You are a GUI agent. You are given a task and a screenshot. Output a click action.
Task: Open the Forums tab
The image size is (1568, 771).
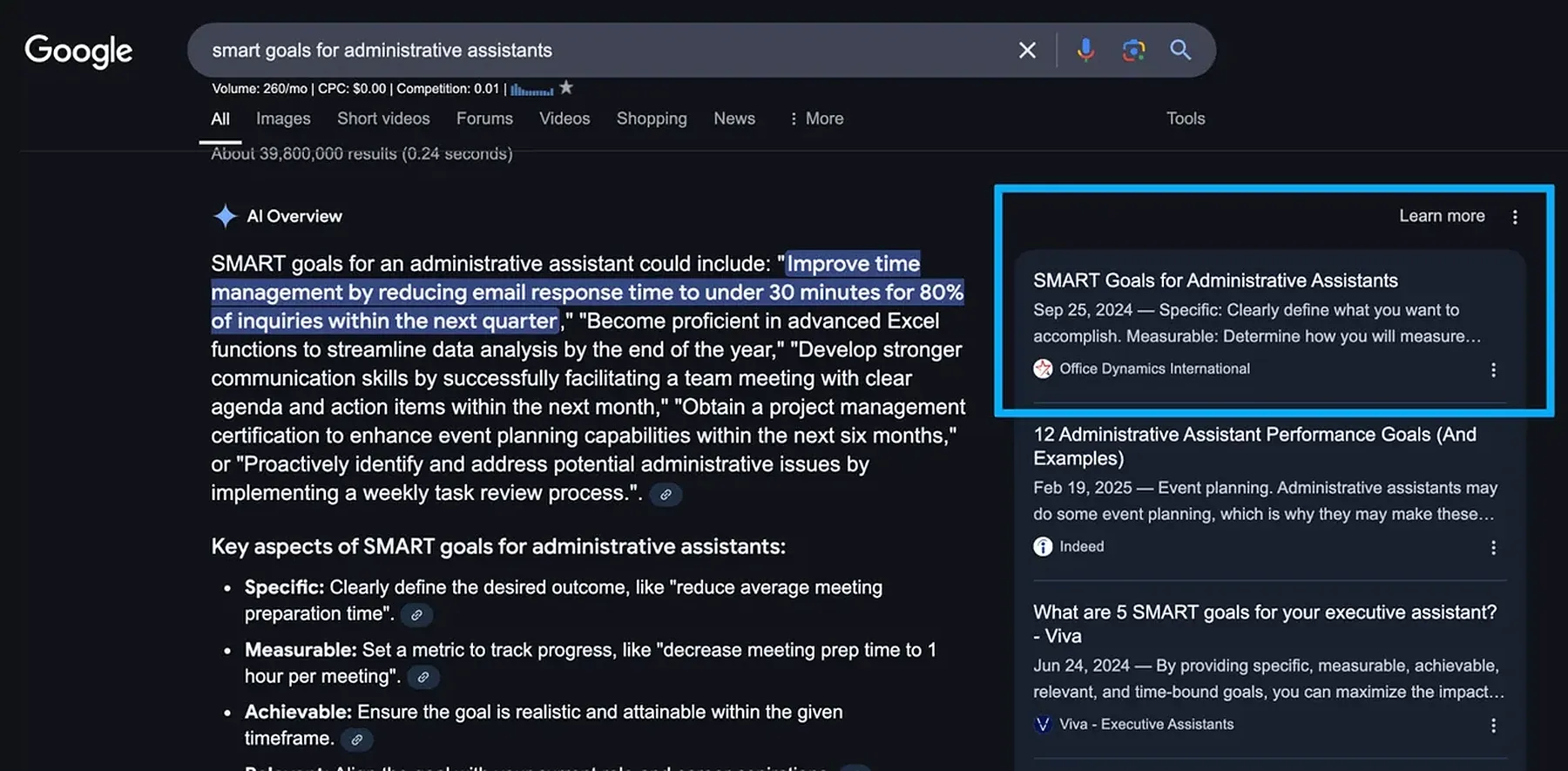(484, 118)
